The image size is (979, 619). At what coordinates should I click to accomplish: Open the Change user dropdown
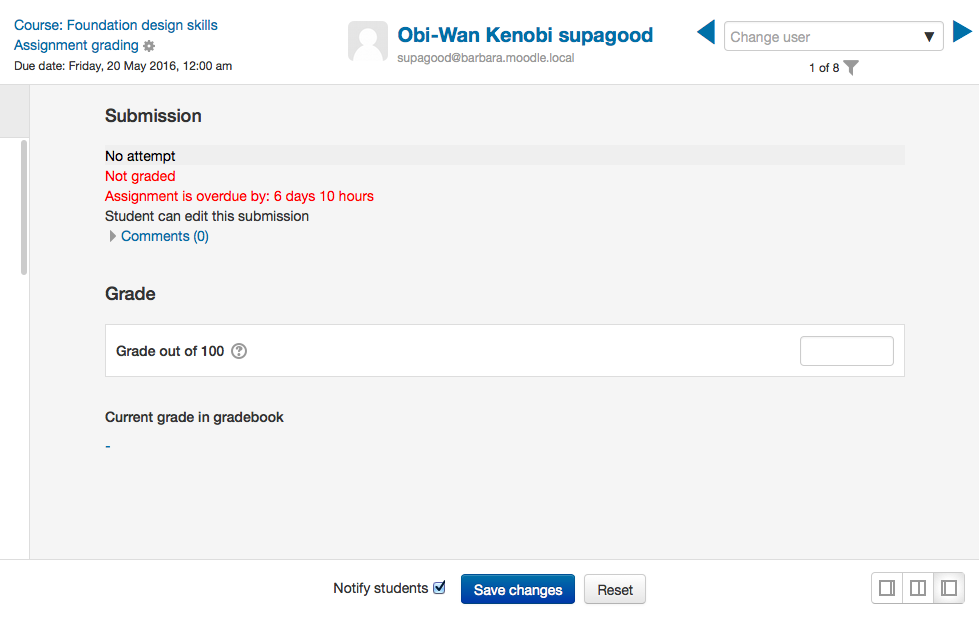[x=834, y=36]
